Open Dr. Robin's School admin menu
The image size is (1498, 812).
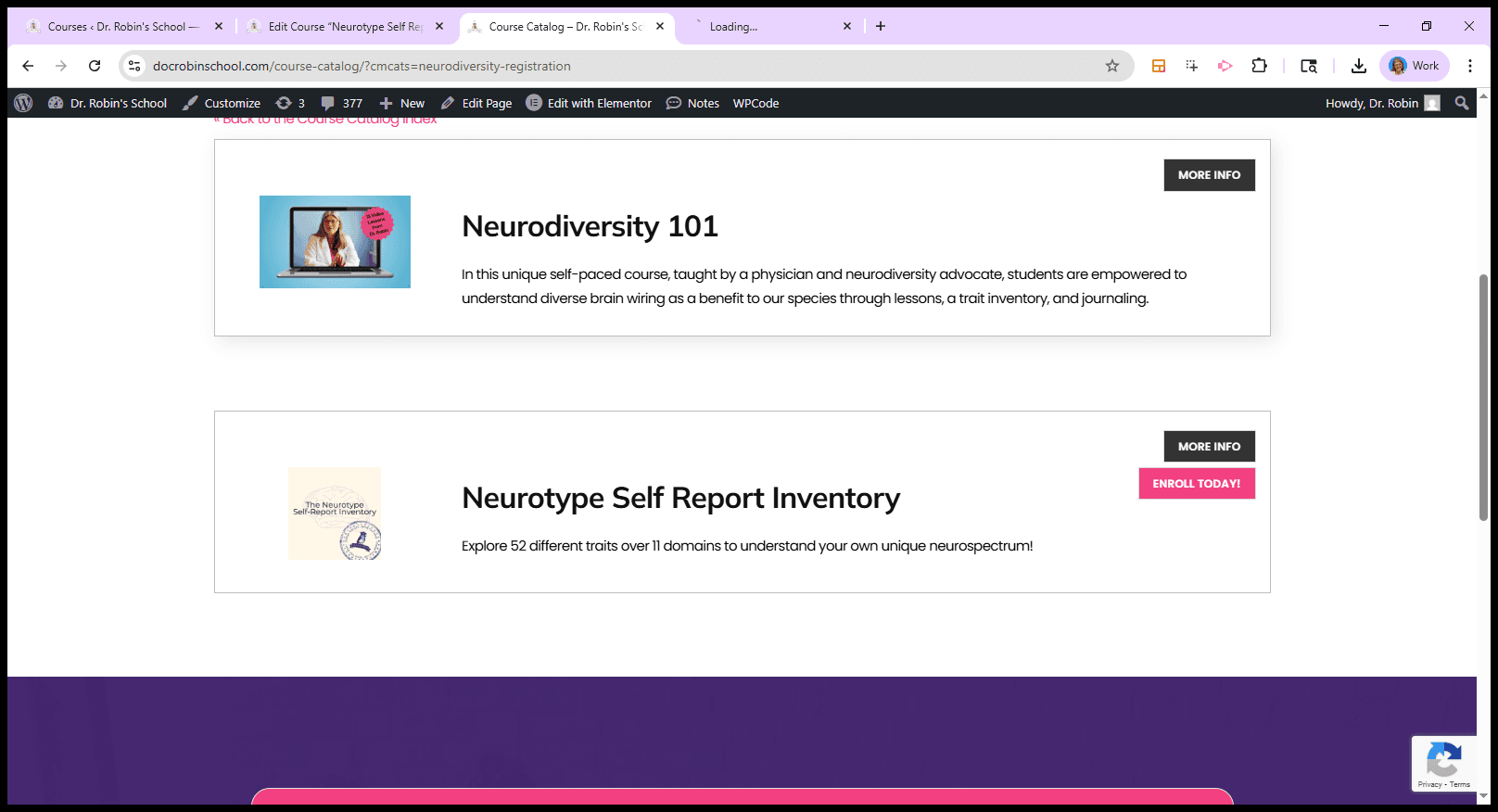pyautogui.click(x=108, y=103)
